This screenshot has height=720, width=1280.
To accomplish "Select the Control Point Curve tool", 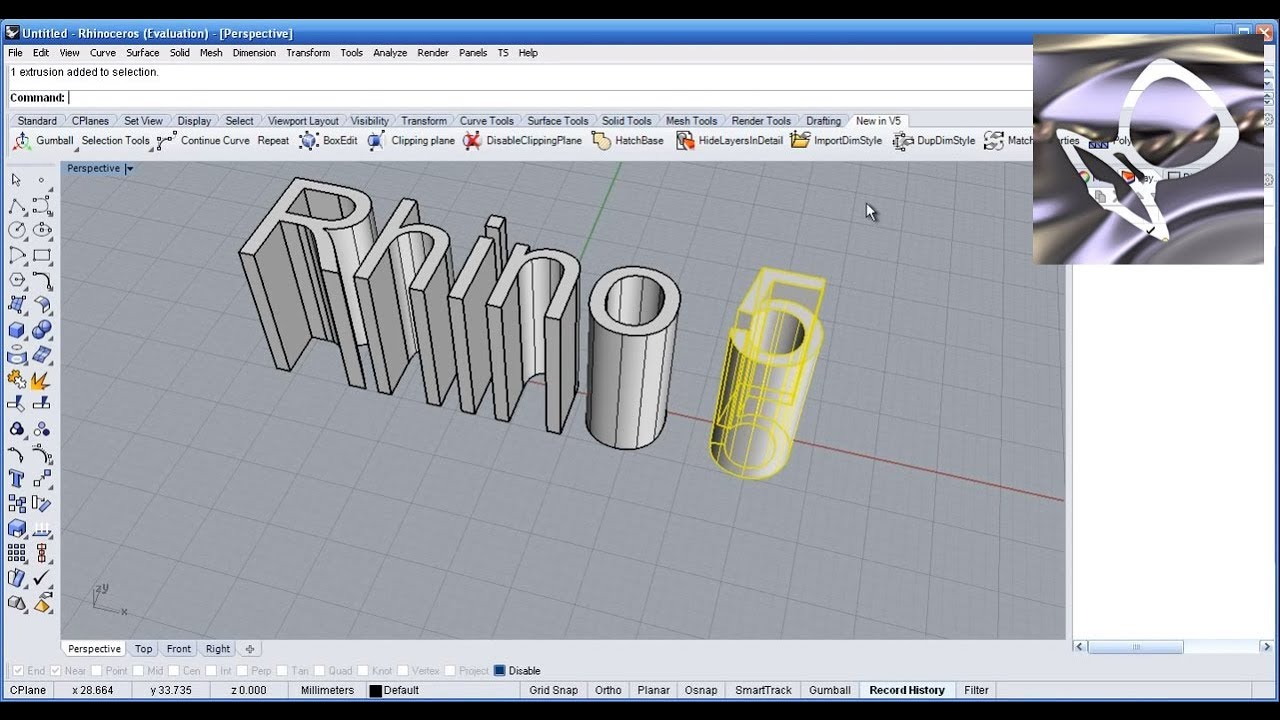I will (41, 205).
